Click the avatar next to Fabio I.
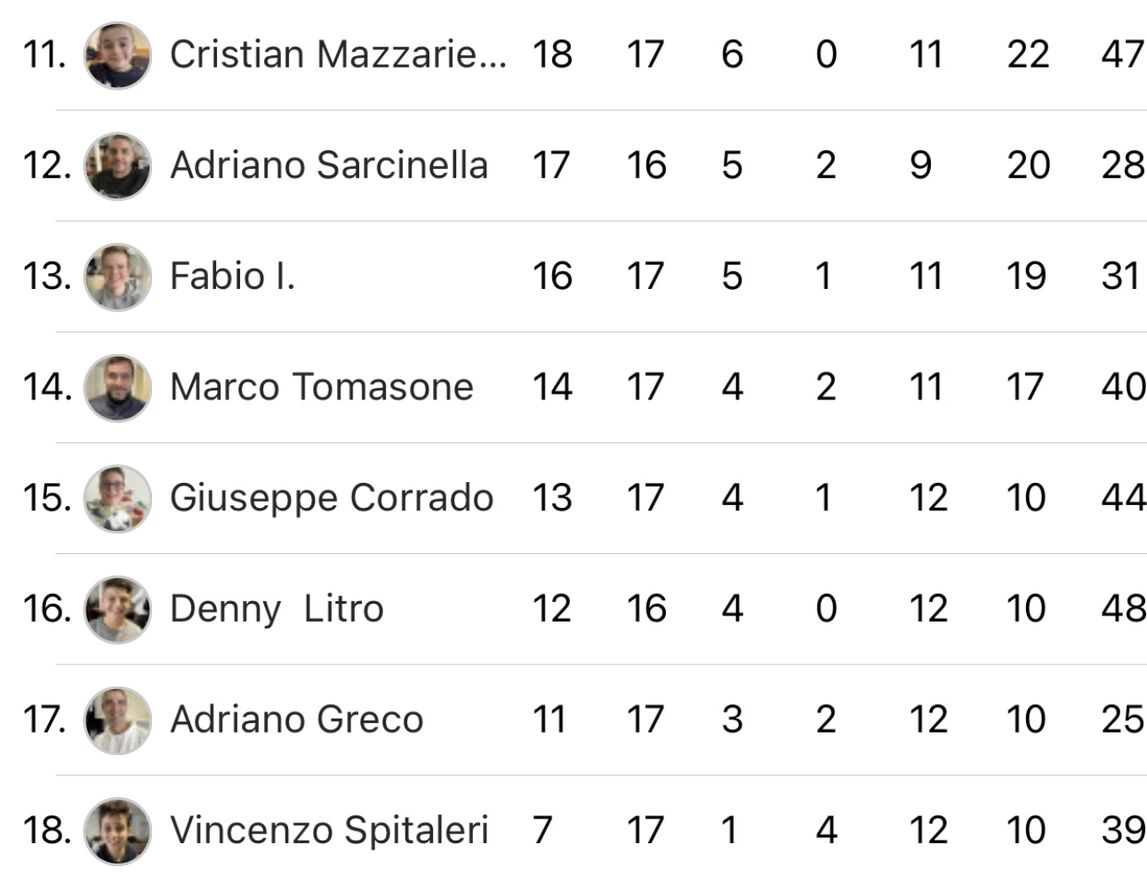 pos(118,277)
